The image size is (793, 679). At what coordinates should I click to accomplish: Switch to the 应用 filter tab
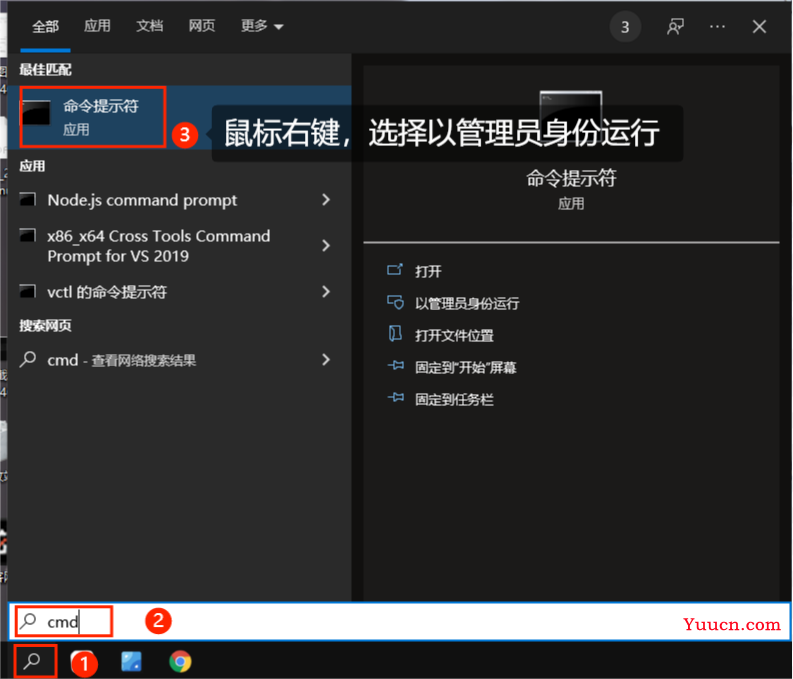tap(97, 26)
